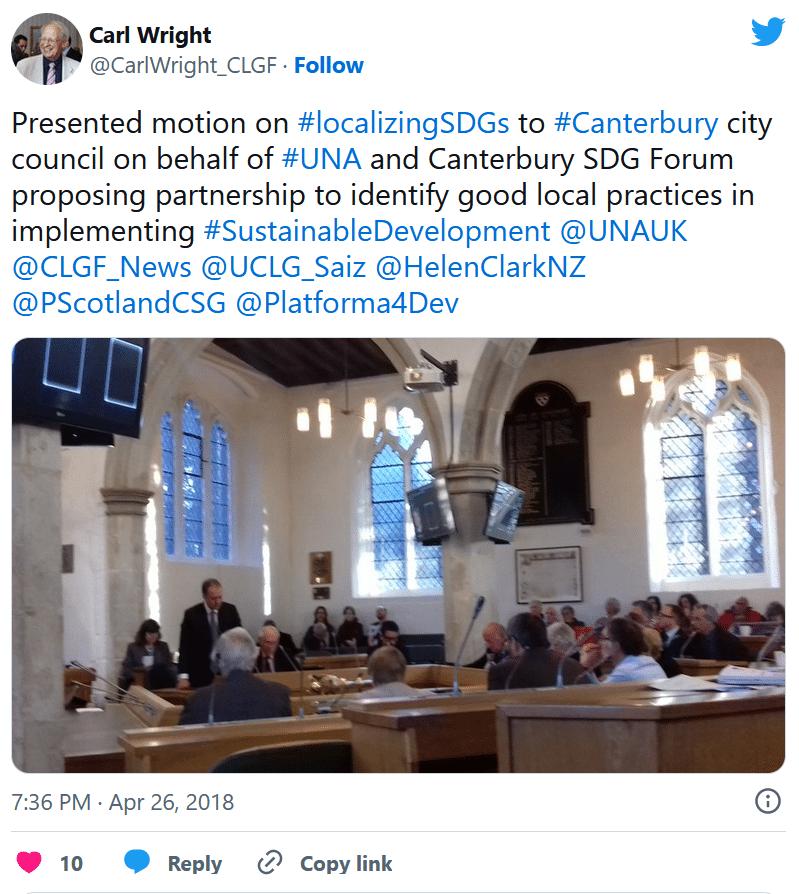799x894 pixels.
Task: Open Carl Wright's profile avatar
Action: tap(47, 49)
